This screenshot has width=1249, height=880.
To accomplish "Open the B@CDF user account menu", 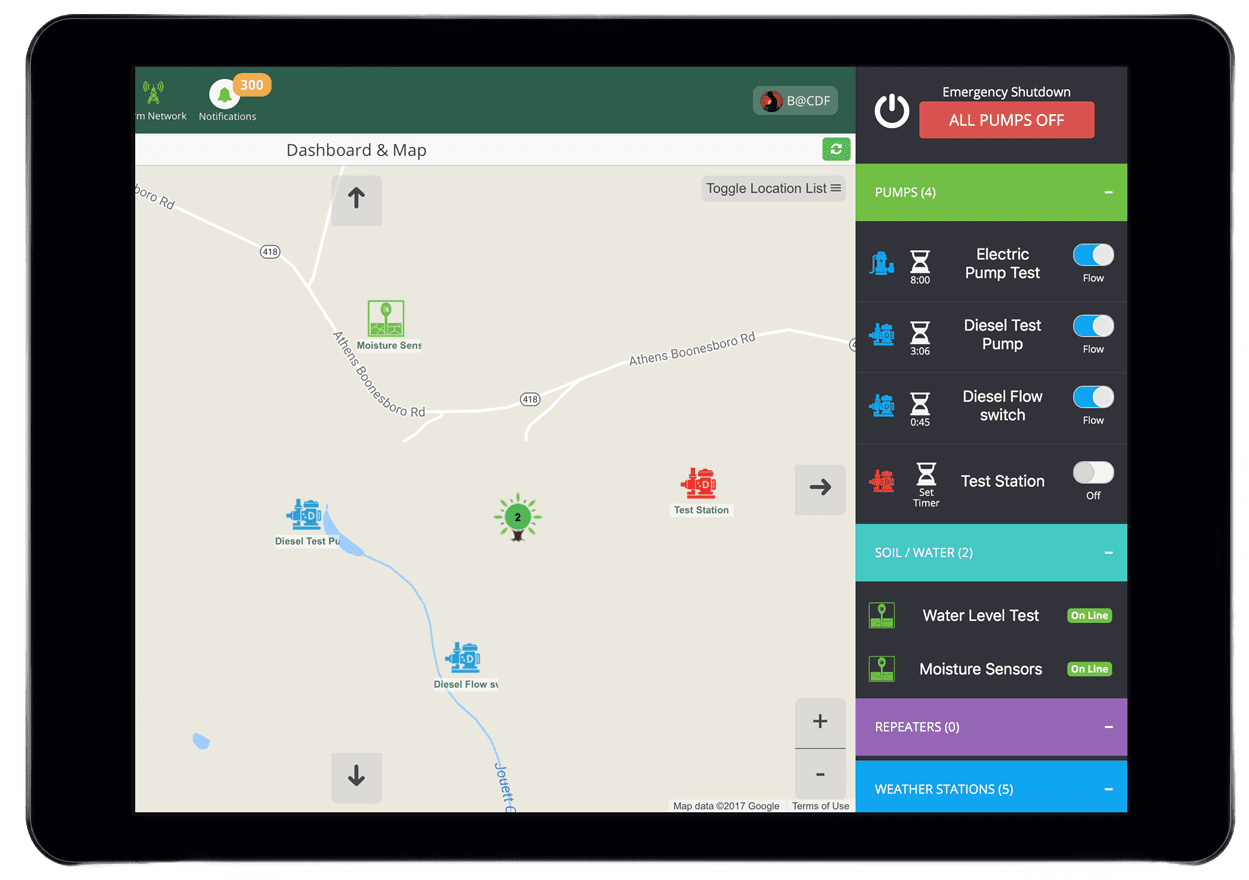I will coord(795,100).
